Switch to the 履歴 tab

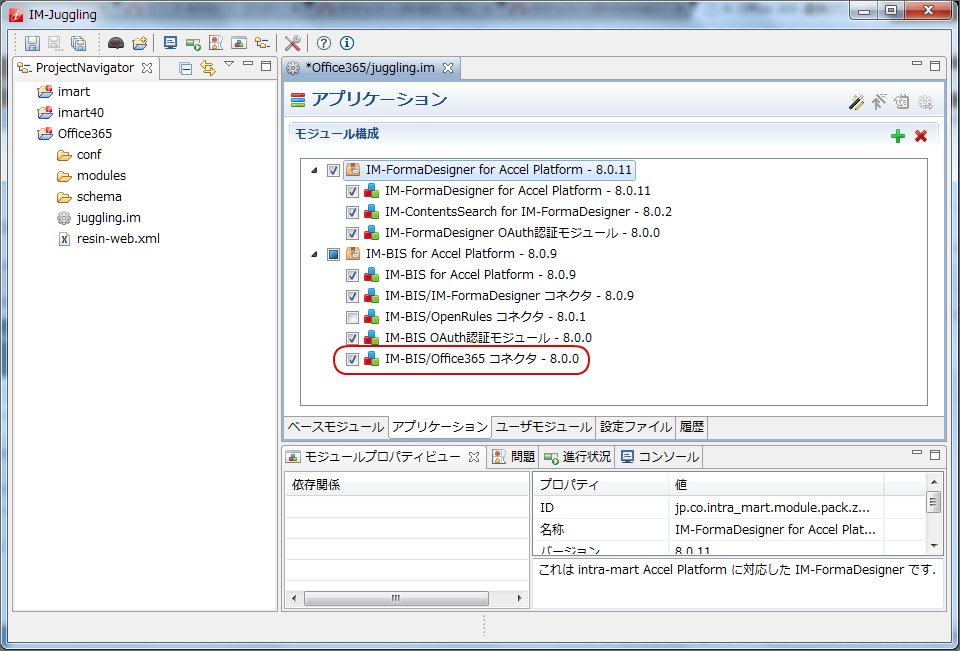692,427
